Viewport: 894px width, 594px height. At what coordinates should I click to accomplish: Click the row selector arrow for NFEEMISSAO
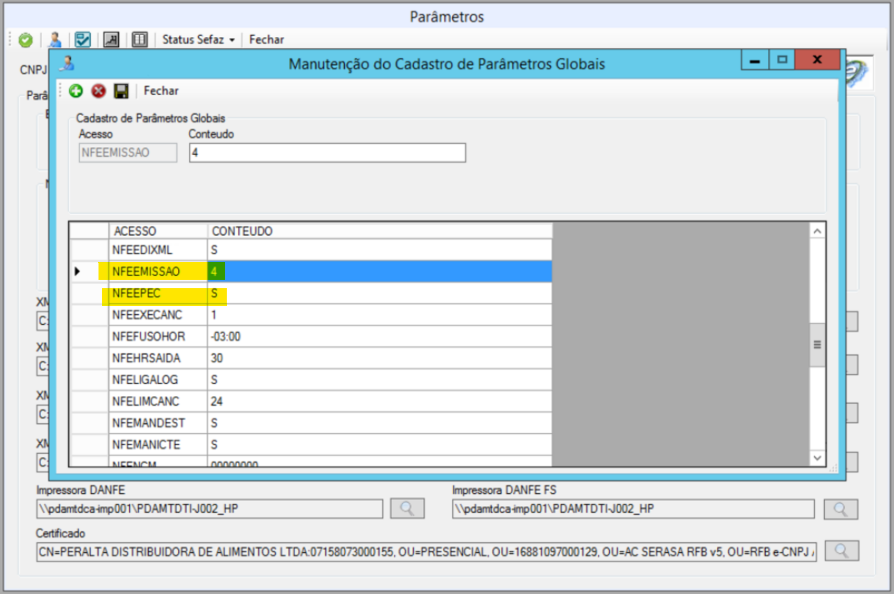coord(89,272)
